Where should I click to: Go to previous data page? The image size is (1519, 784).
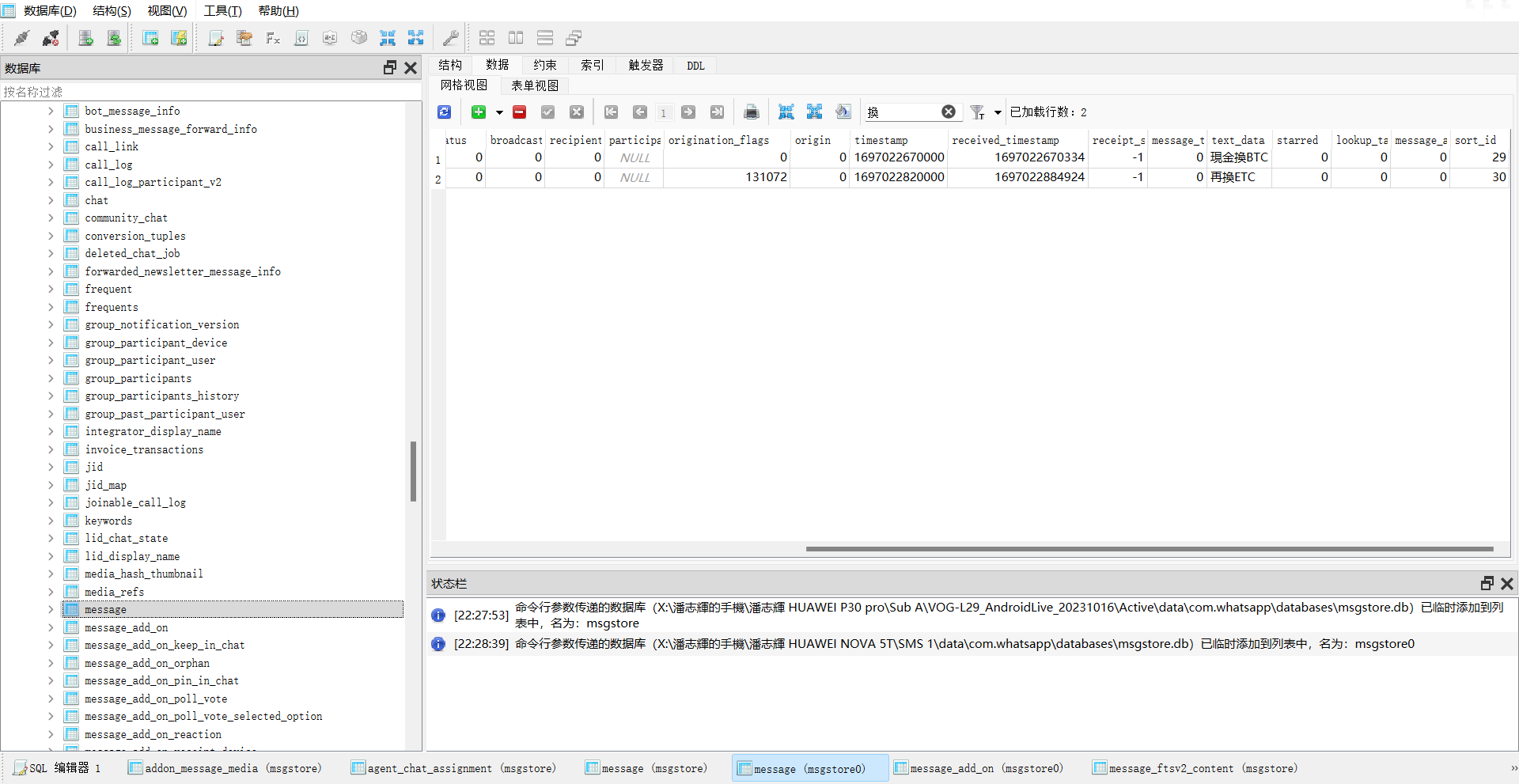[640, 112]
